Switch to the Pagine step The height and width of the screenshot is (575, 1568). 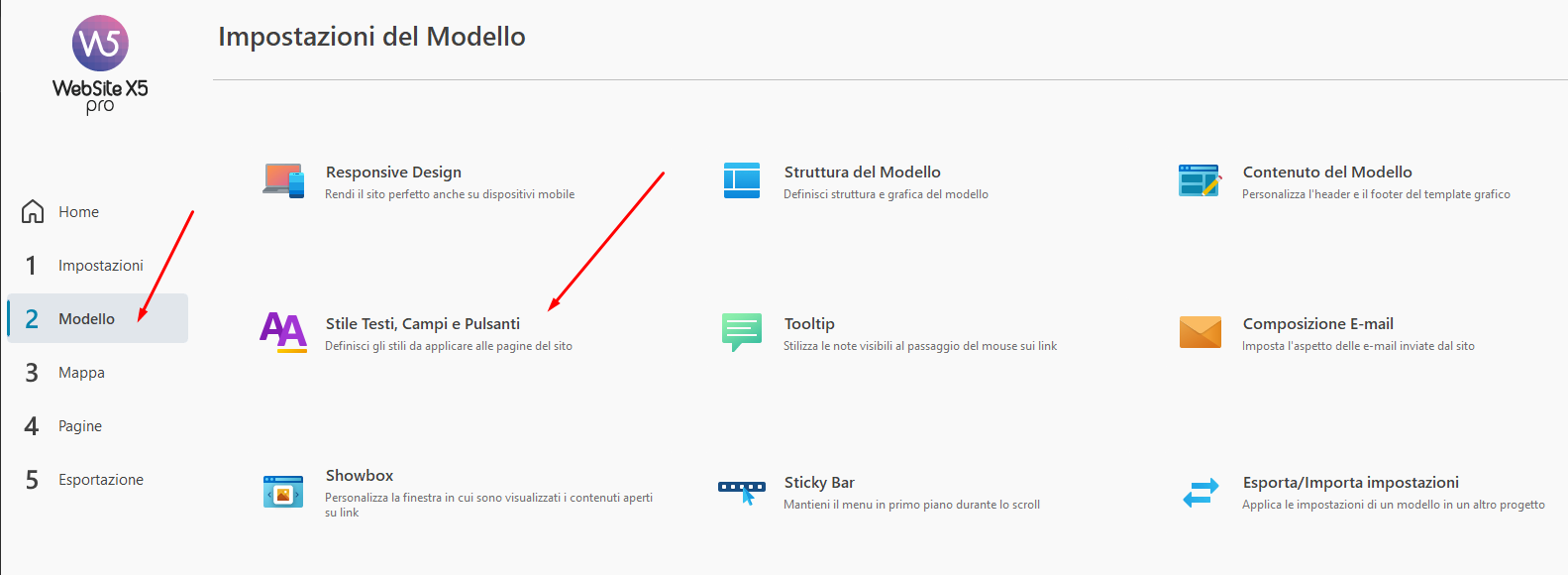79,426
